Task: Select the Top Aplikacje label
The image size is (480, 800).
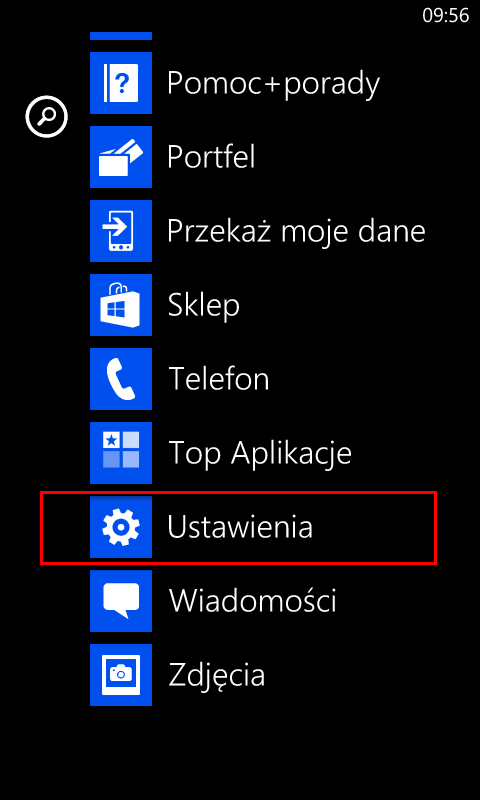Action: click(x=260, y=454)
